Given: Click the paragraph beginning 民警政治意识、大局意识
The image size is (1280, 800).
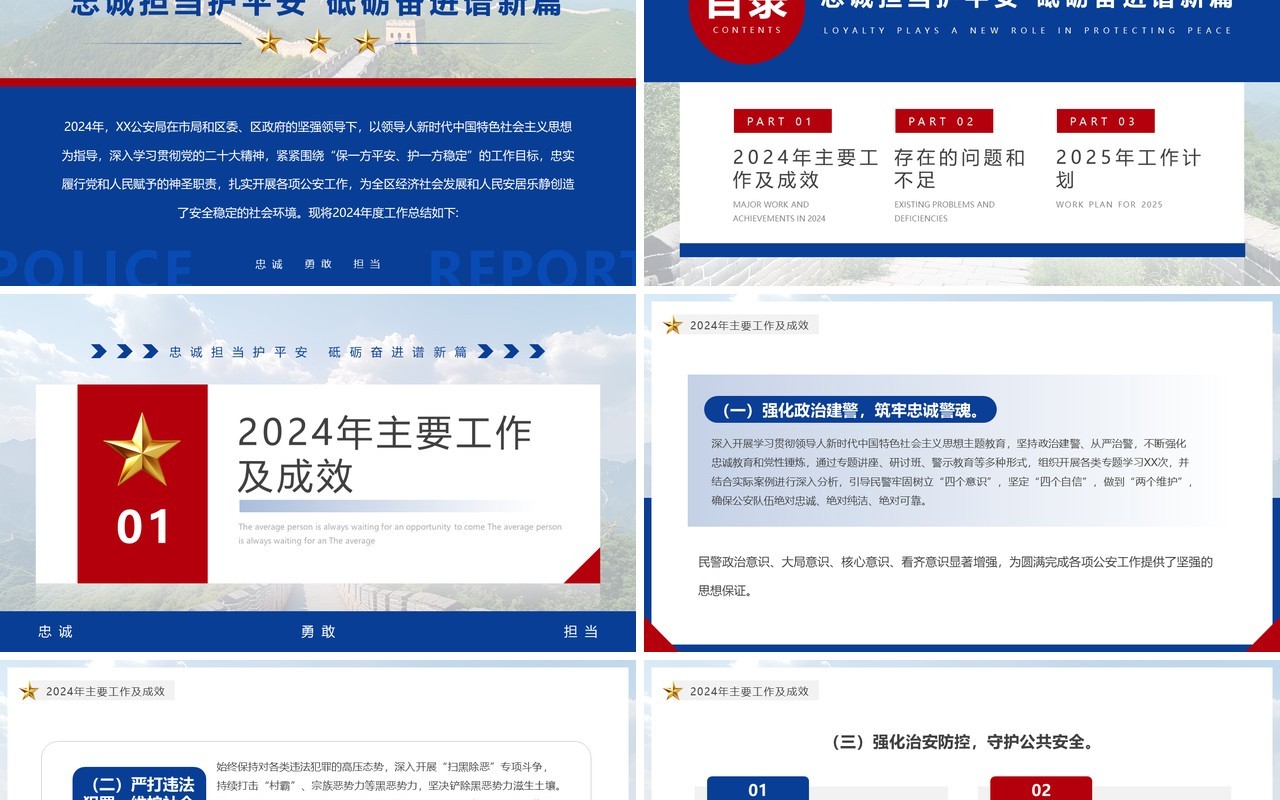Looking at the screenshot, I should 955,576.
